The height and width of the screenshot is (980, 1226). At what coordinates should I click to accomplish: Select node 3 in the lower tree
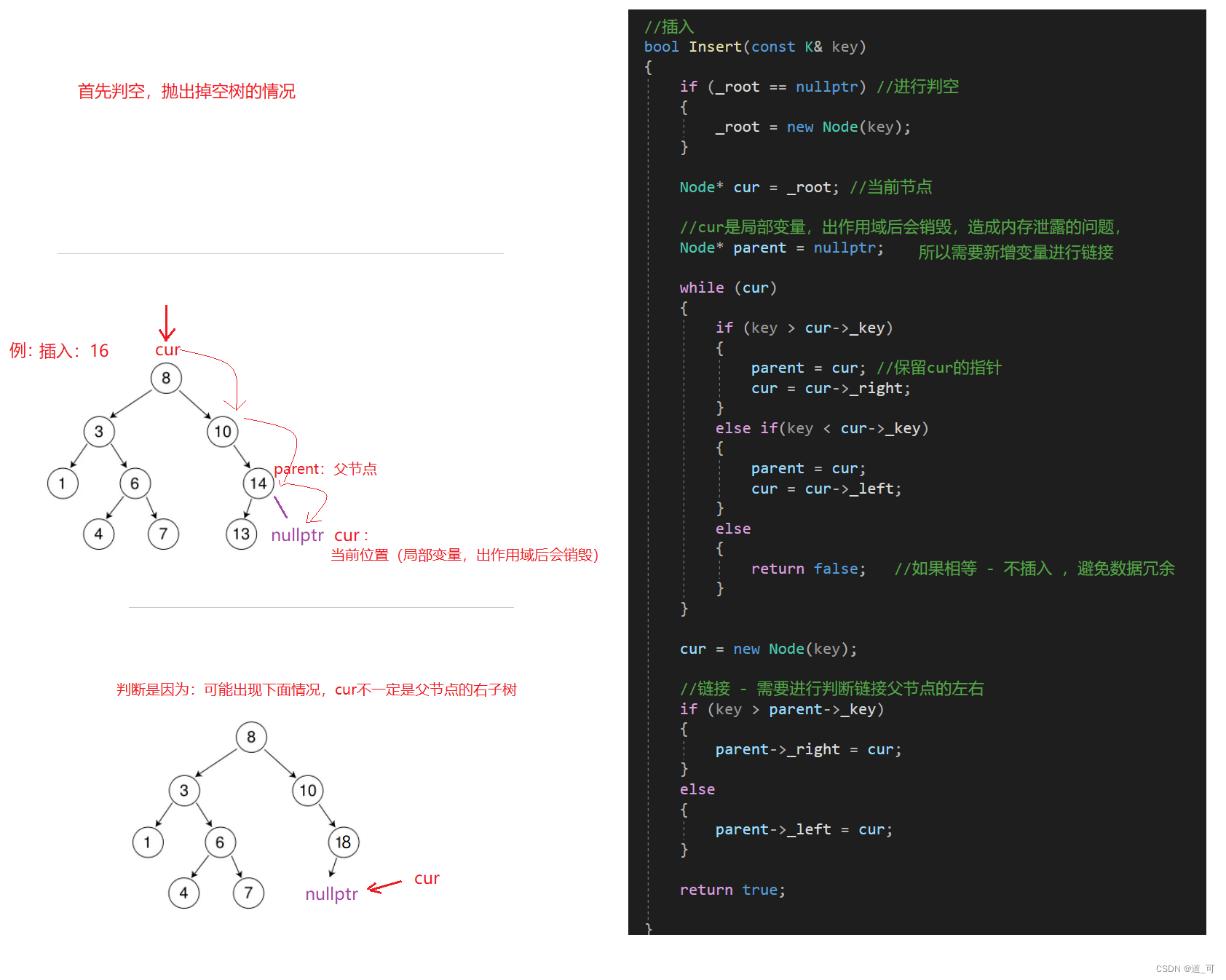(184, 790)
